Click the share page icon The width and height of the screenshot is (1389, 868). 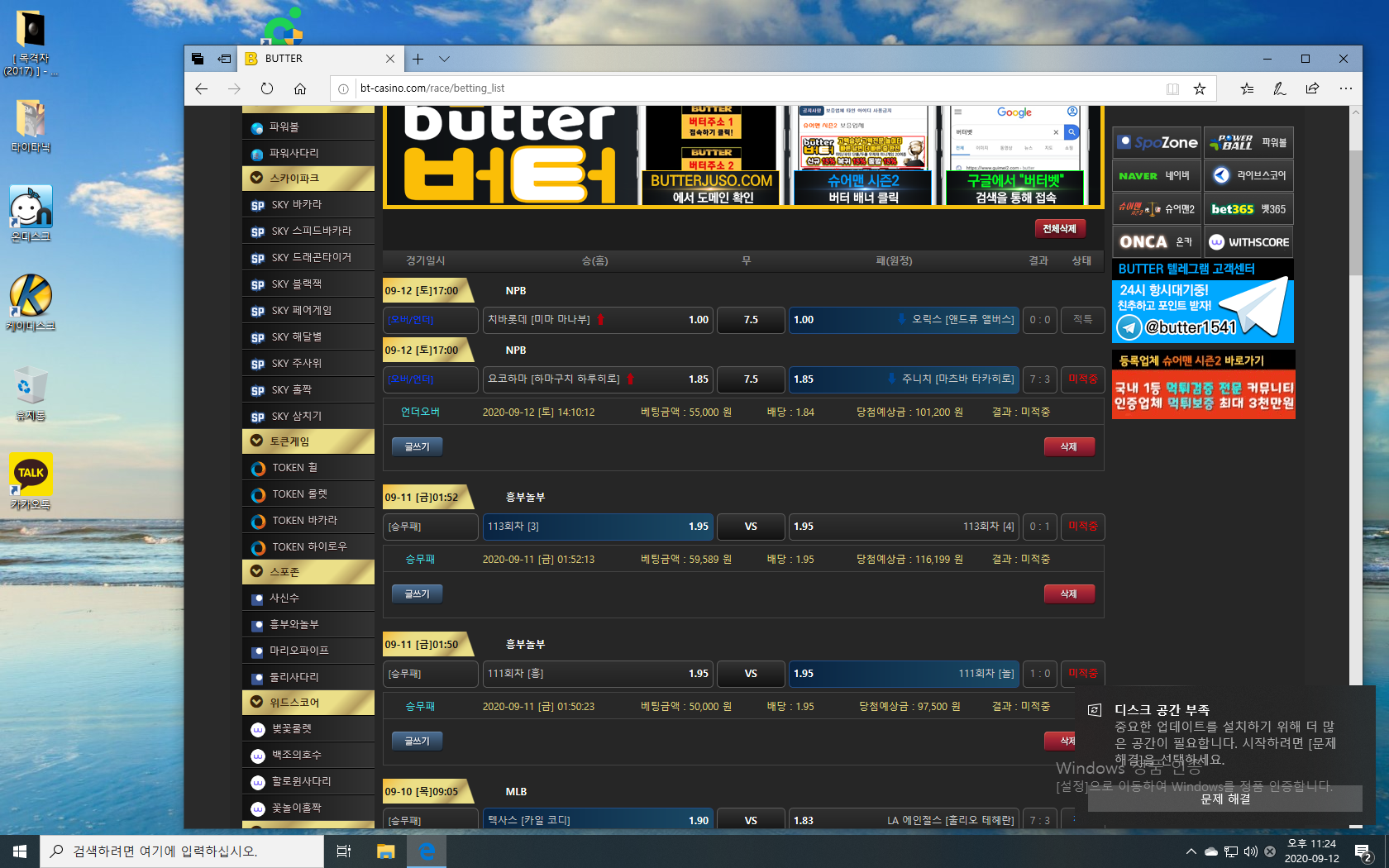[1312, 88]
